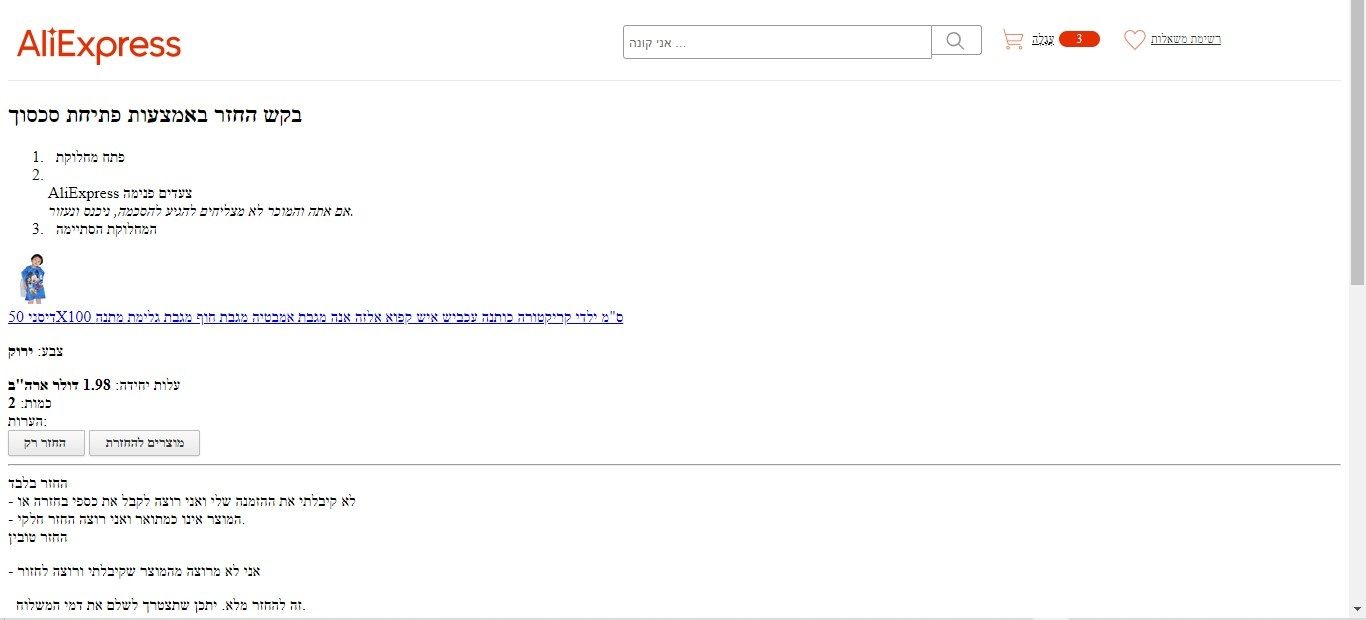Select the line 'המוצר אינו כמתואר ואני רוצה החזר חלקי'
The height and width of the screenshot is (620, 1366).
point(127,519)
